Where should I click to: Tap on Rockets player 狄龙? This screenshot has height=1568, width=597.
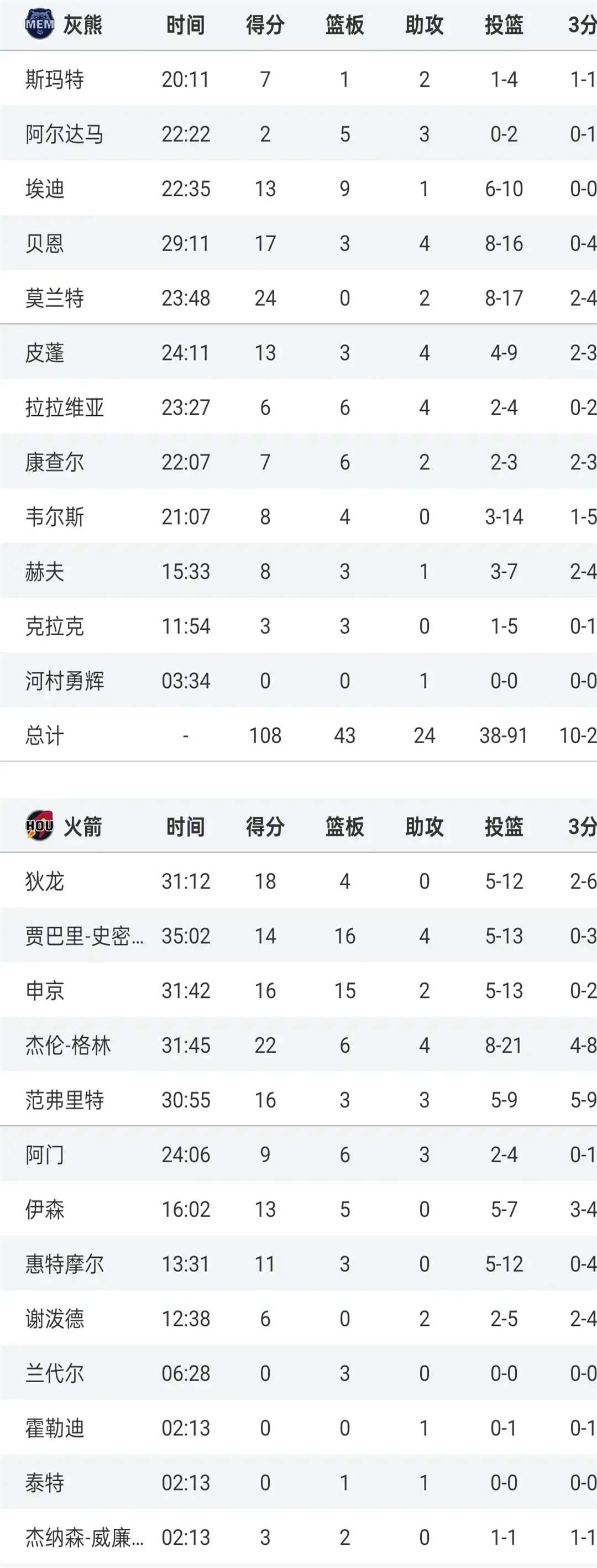coord(44,881)
